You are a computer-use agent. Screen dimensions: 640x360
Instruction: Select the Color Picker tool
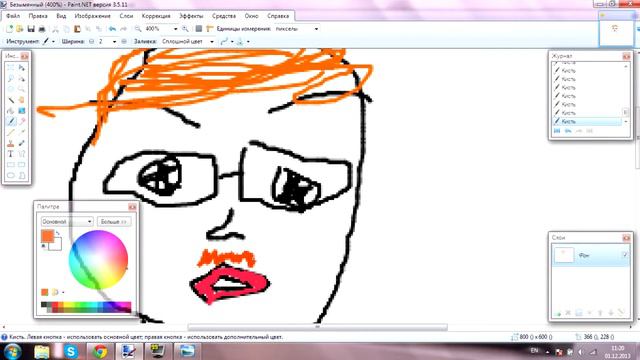[22, 132]
